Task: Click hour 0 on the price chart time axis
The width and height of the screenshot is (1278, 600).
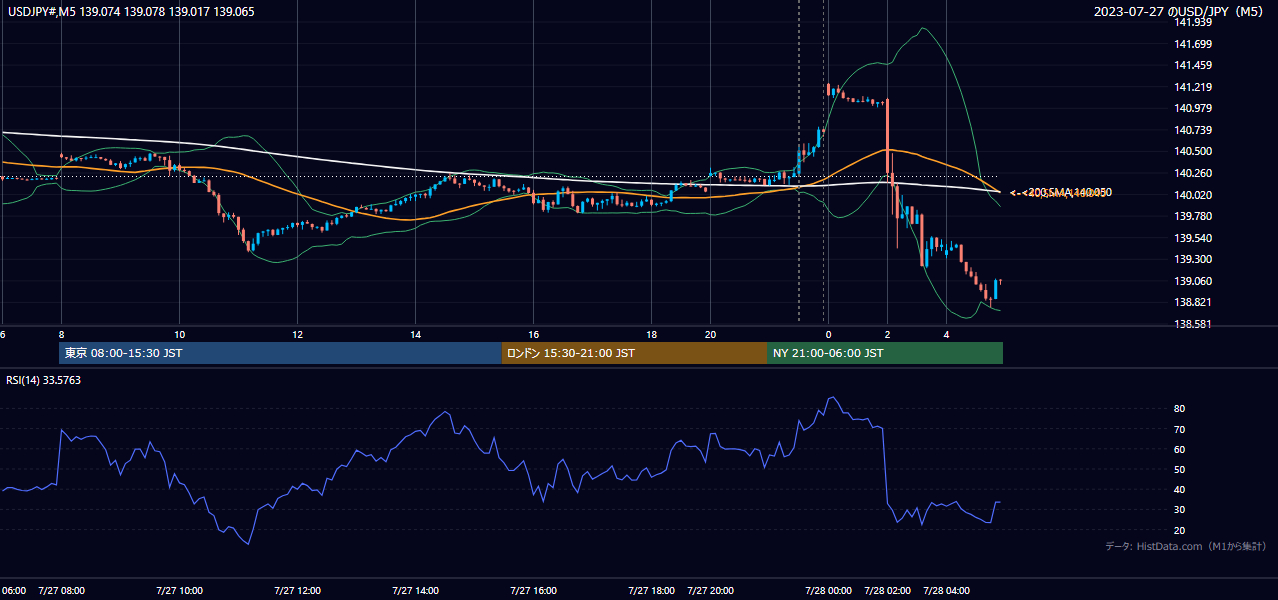Action: [828, 334]
